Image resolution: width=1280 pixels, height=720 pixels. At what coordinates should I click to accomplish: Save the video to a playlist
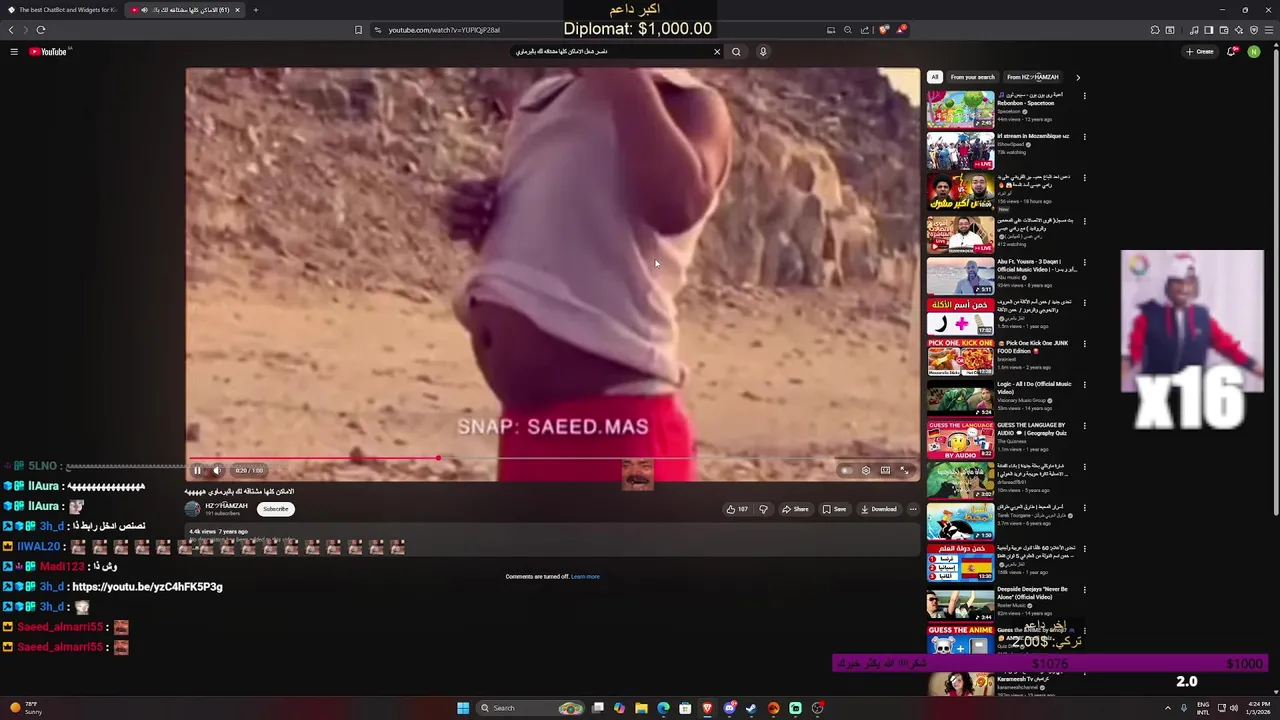834,509
